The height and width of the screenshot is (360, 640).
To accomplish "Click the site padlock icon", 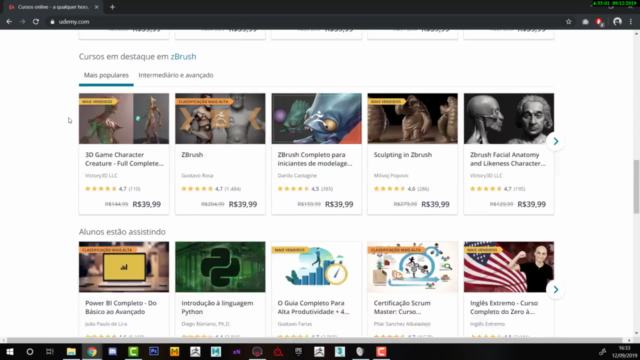I will [x=52, y=22].
